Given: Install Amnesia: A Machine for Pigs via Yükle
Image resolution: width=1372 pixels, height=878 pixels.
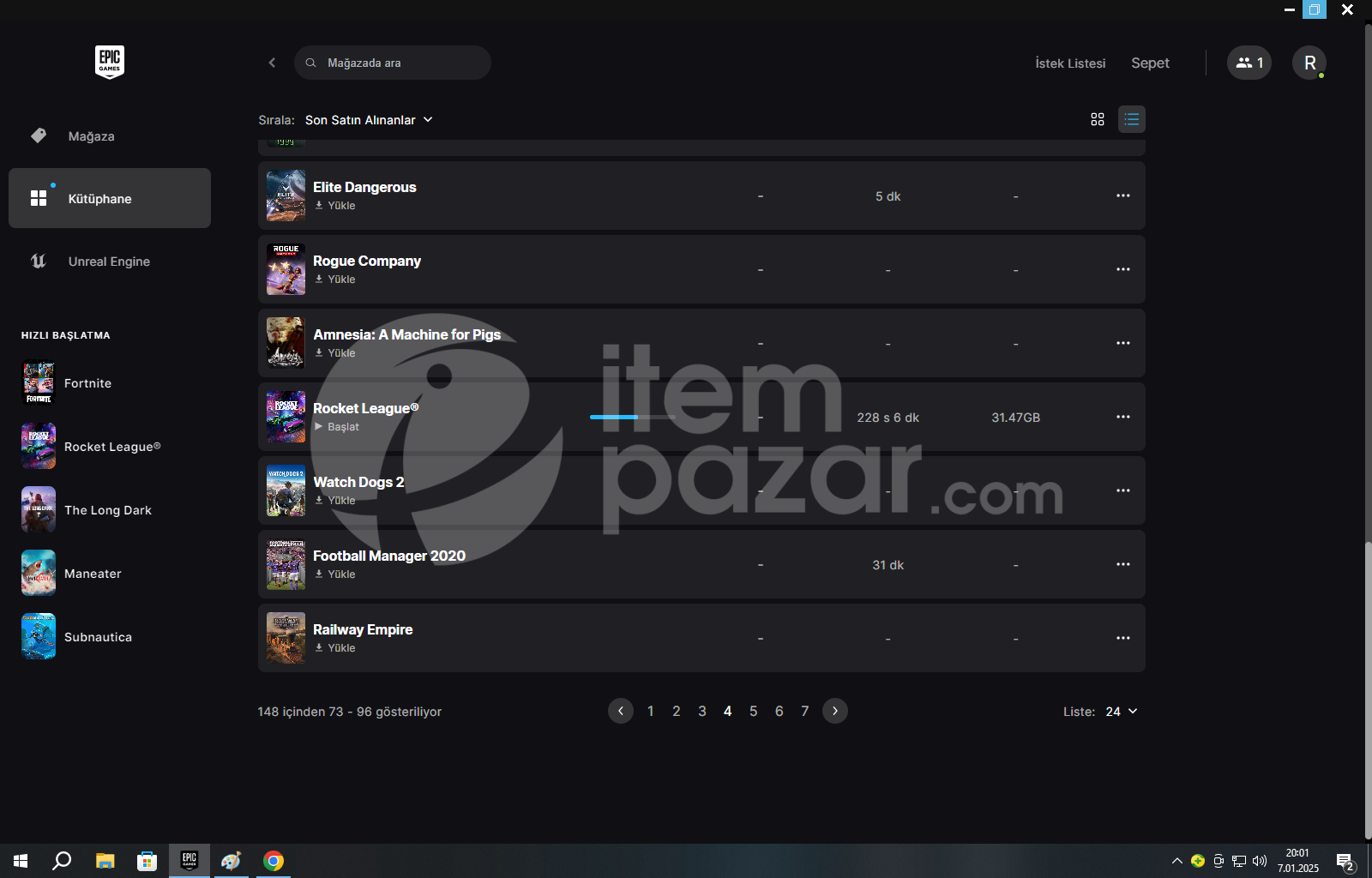Looking at the screenshot, I should point(334,353).
